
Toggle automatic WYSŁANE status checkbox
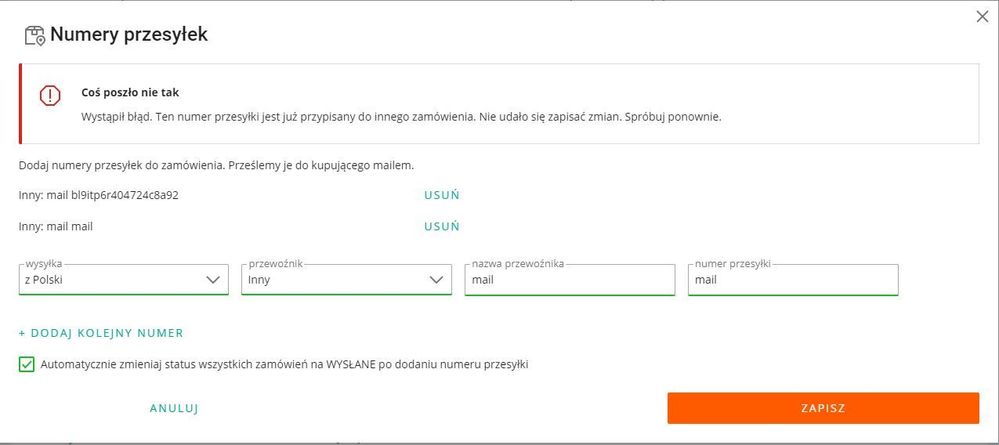[26, 365]
